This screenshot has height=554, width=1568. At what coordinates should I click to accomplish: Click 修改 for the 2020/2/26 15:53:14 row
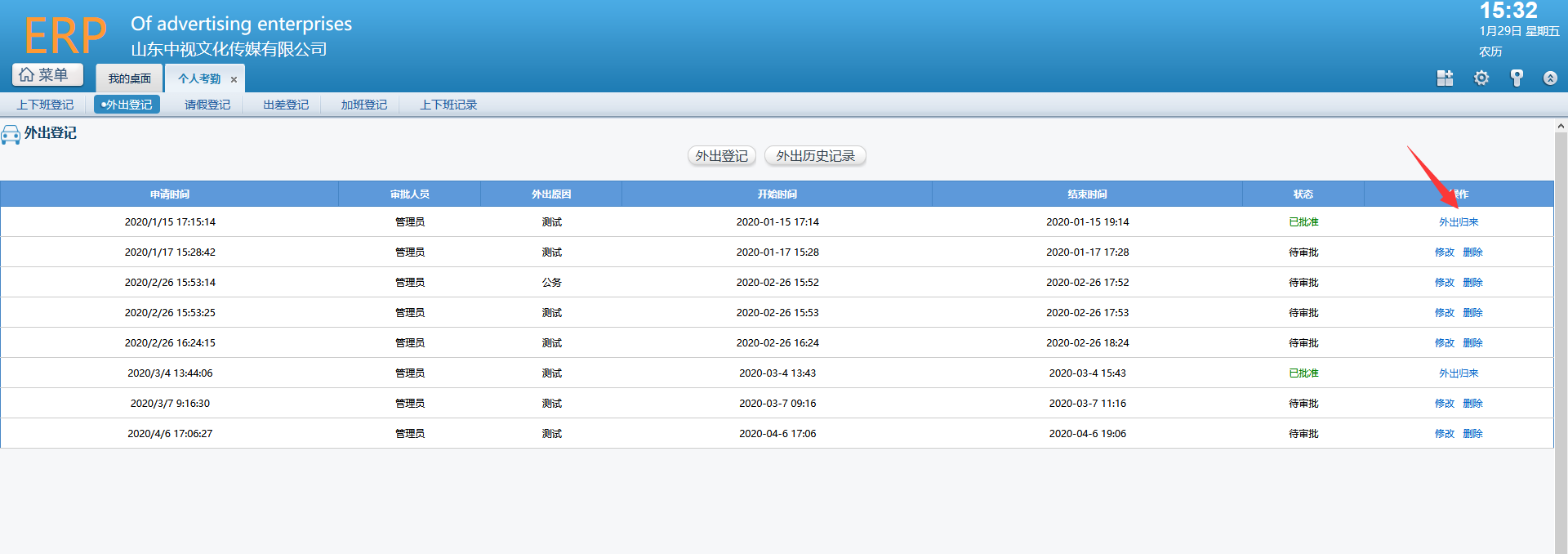[1445, 283]
